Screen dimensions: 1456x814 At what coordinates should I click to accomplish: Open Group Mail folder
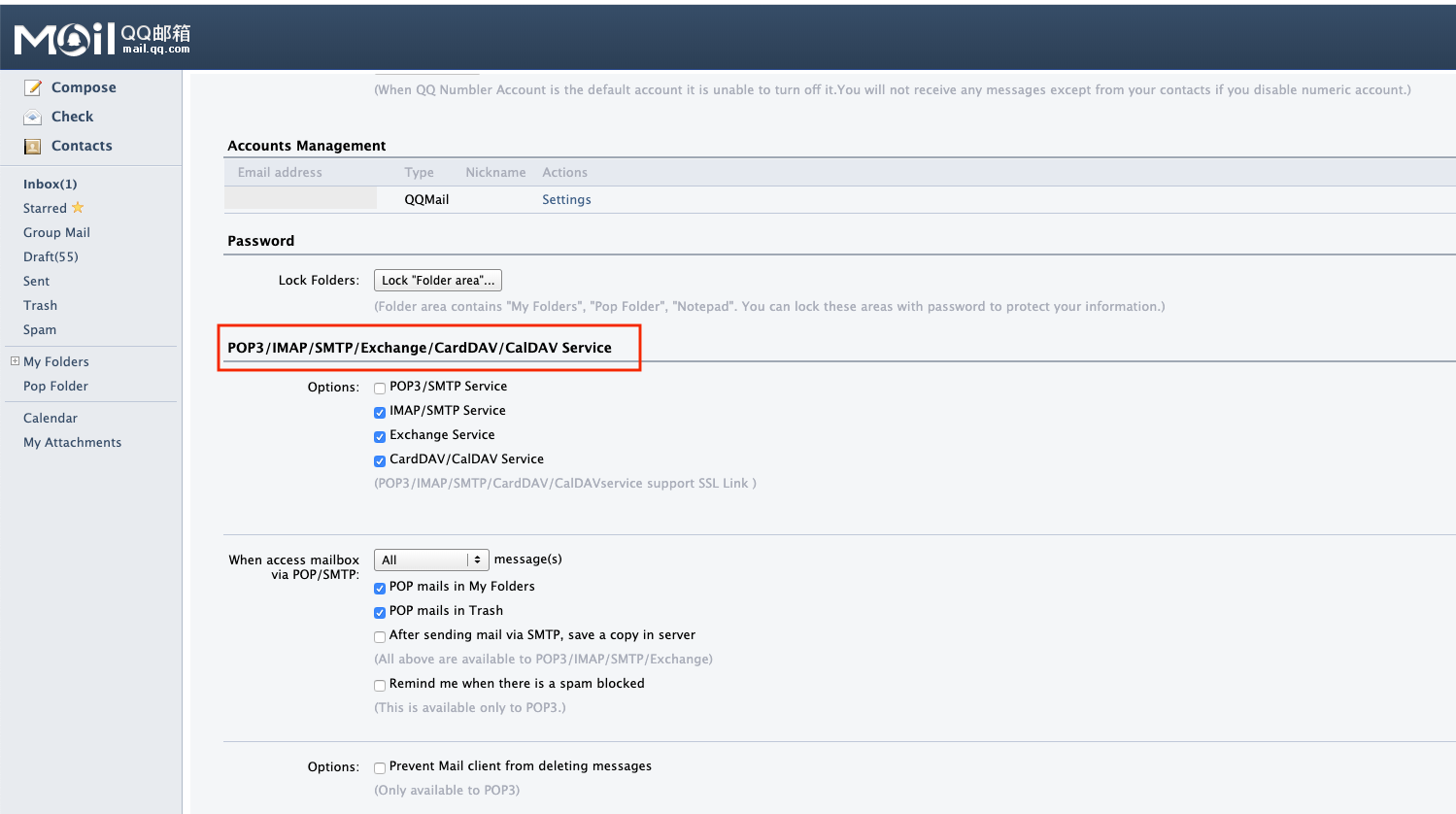(56, 232)
